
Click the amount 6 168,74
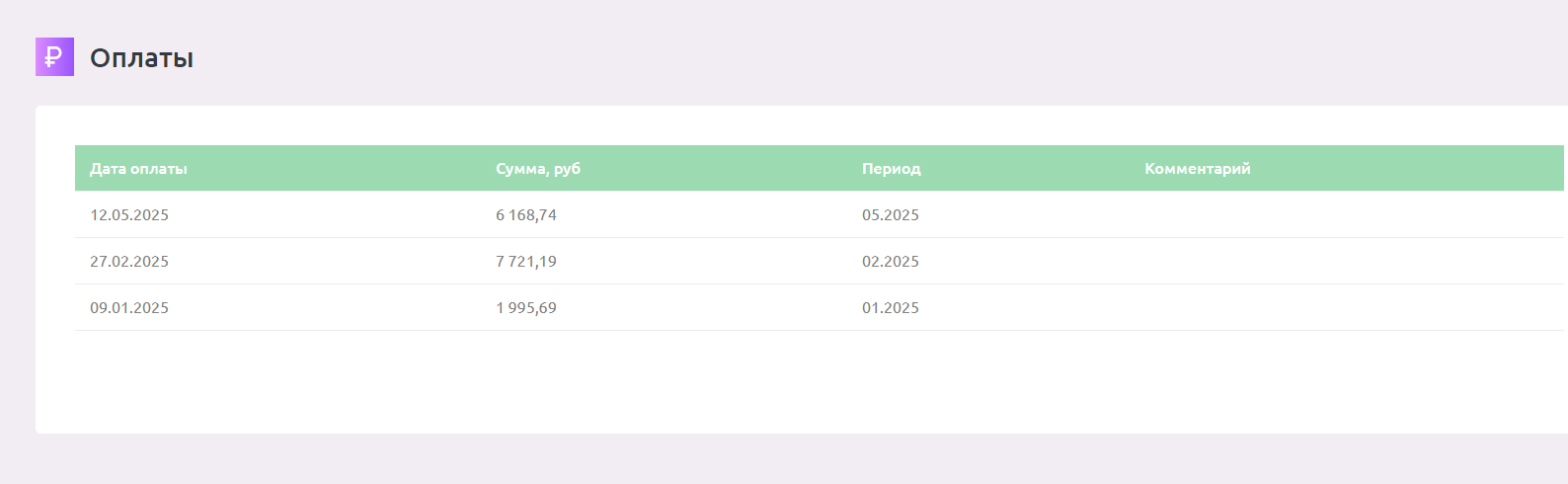click(x=526, y=215)
